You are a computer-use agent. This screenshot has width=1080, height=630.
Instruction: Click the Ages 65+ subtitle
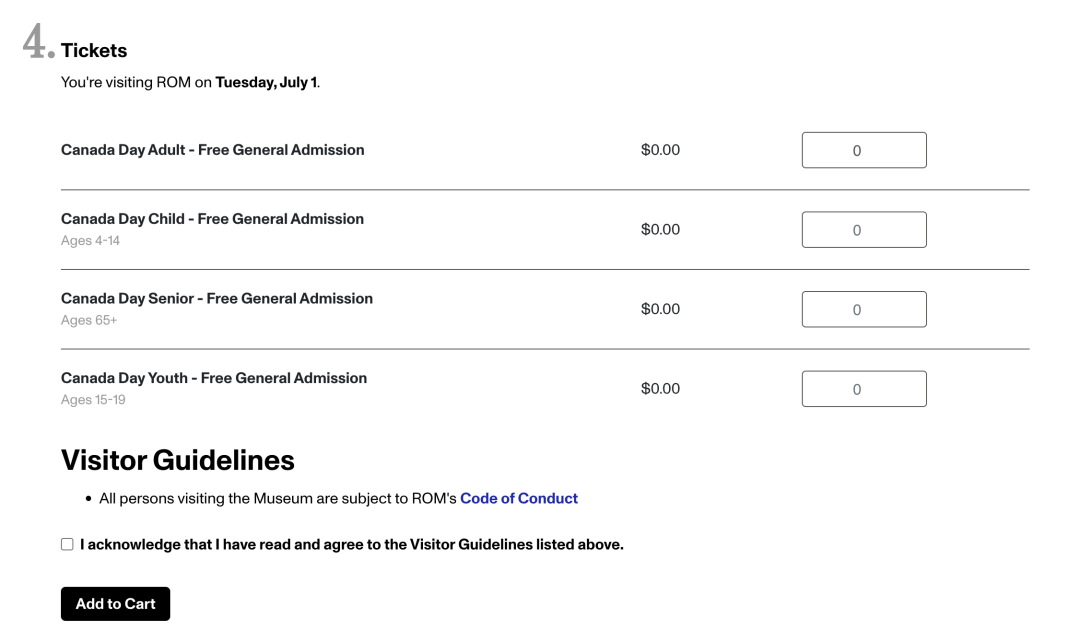point(89,320)
